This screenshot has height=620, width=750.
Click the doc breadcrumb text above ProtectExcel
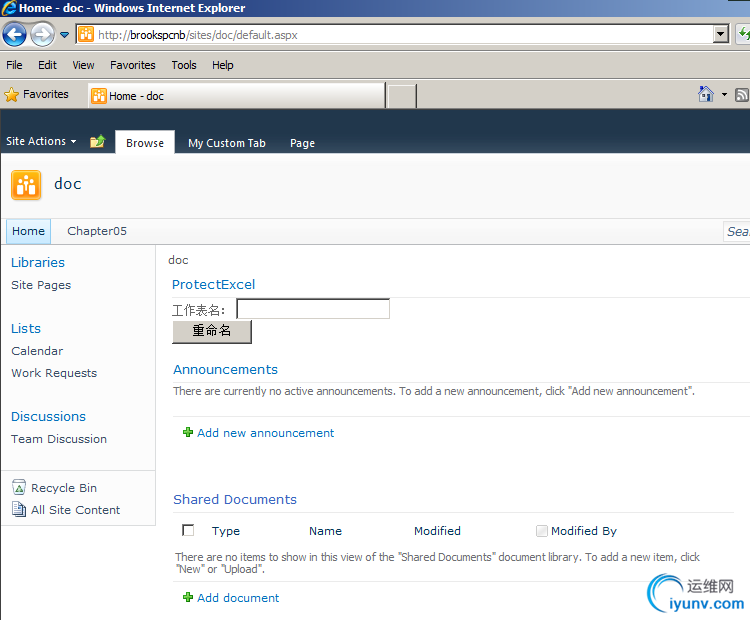178,260
